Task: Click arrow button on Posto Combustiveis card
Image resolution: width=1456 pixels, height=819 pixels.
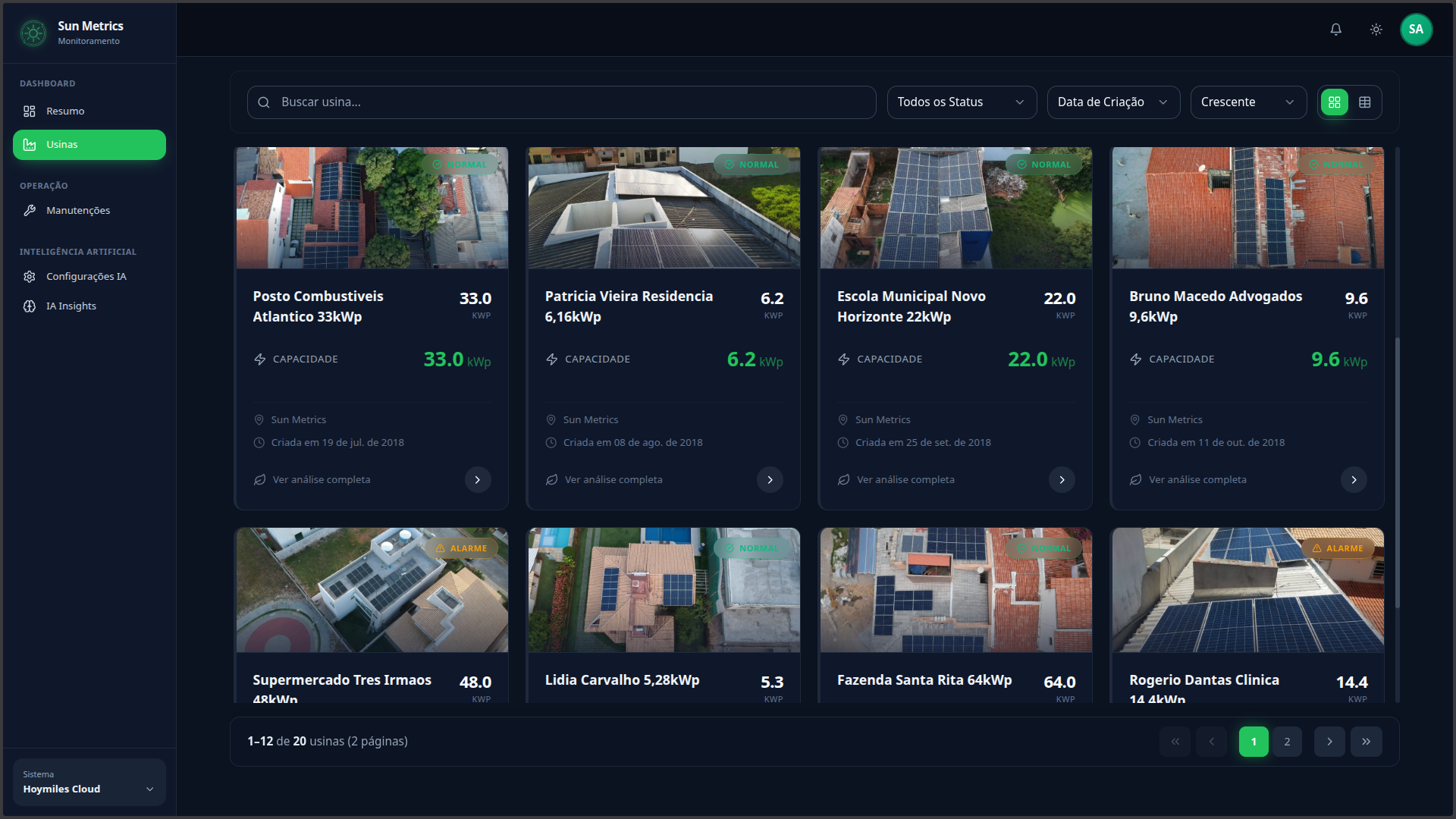Action: tap(477, 480)
